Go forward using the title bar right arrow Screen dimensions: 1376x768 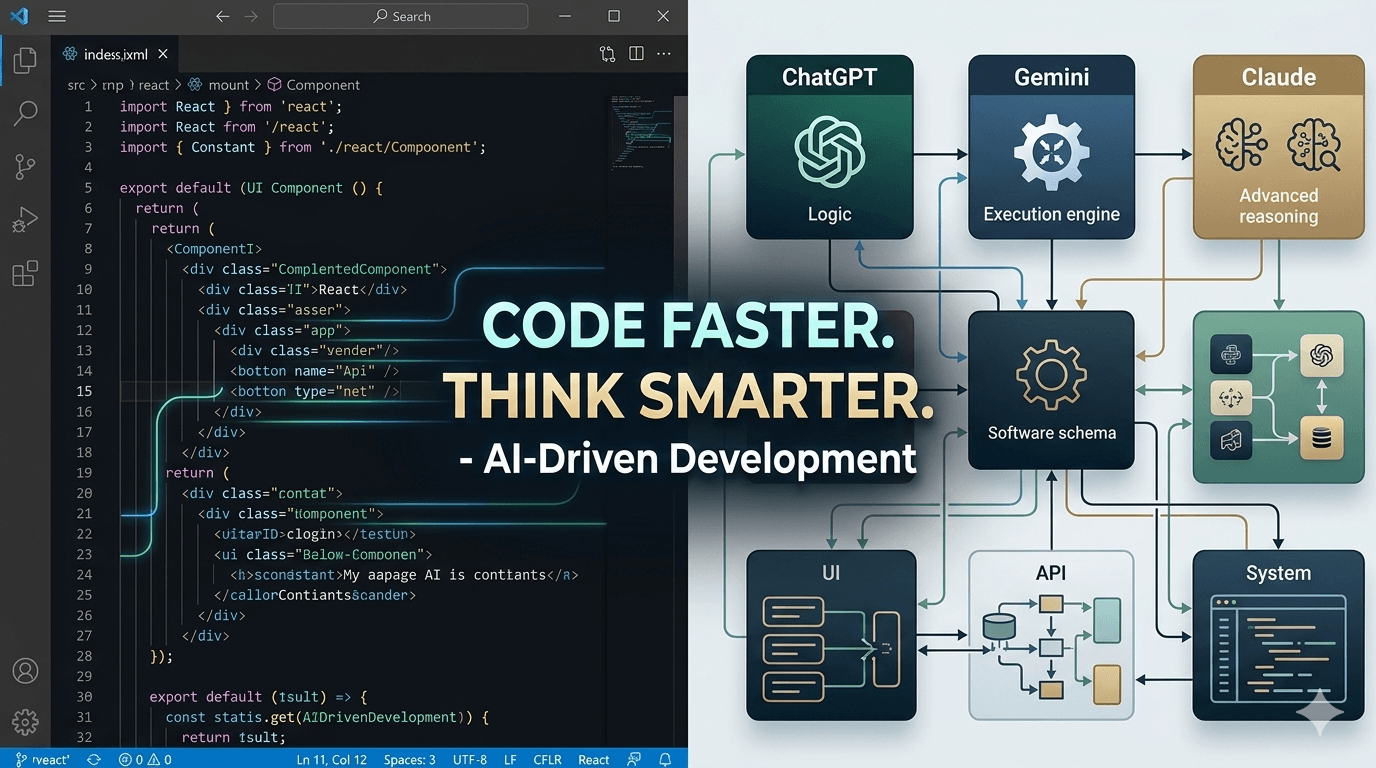[251, 16]
